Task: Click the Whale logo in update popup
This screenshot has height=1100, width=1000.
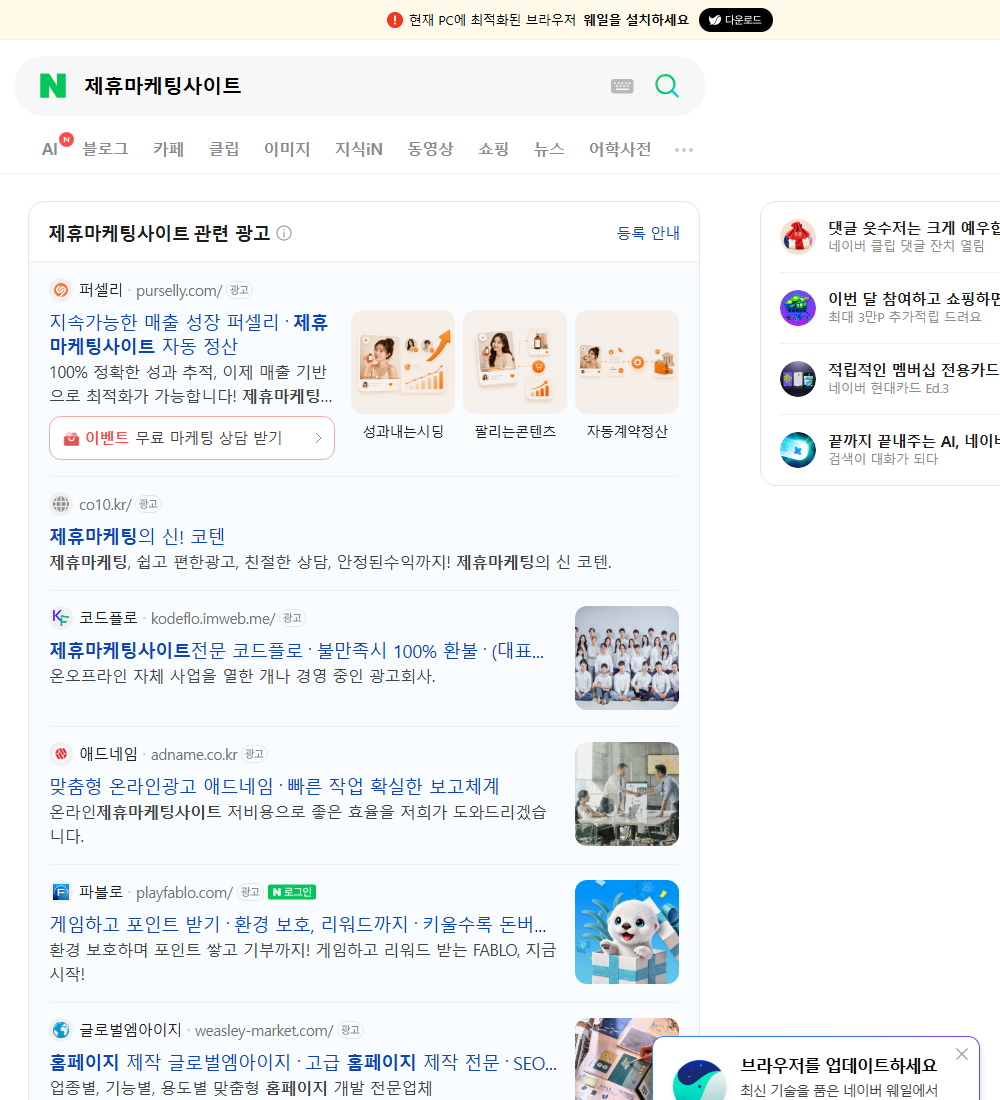Action: pyautogui.click(x=699, y=1080)
